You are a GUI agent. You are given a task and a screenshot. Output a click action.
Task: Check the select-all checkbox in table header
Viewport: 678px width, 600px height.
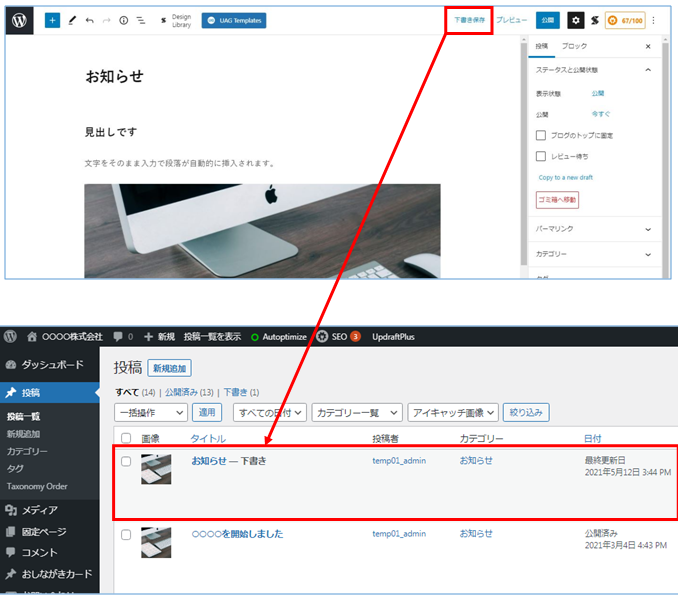click(126, 438)
